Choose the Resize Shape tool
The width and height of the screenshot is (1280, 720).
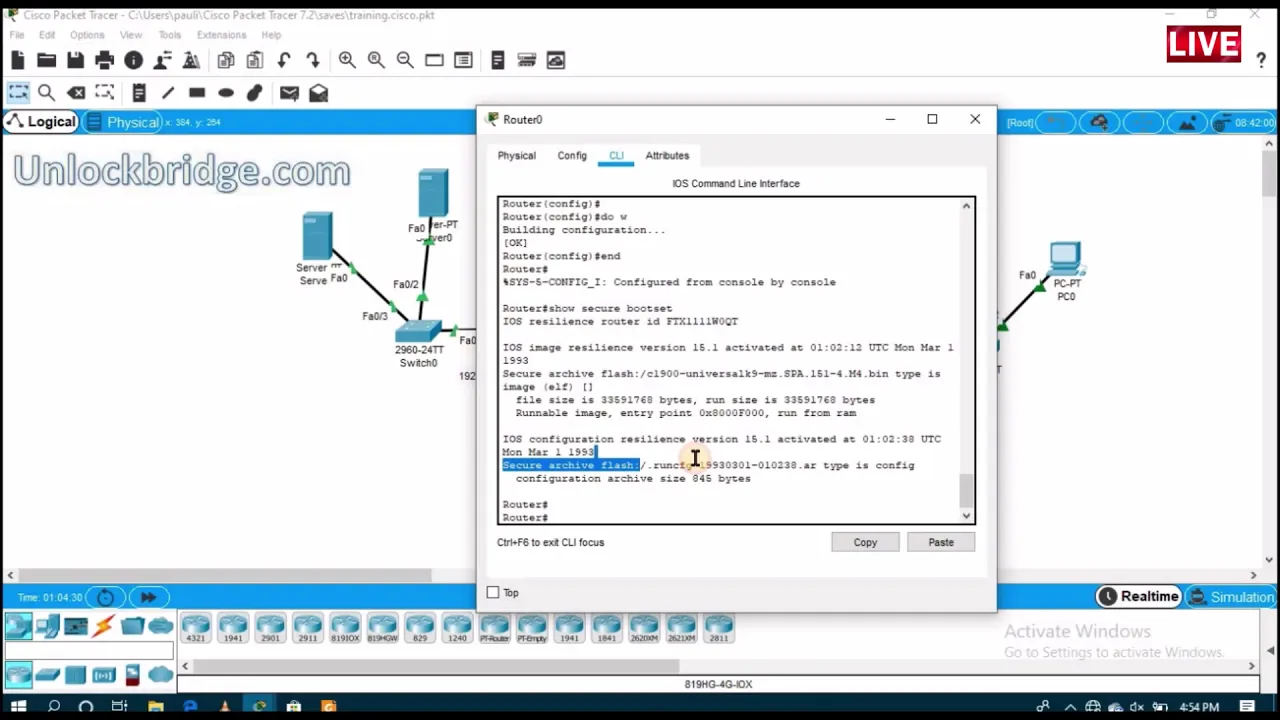(x=105, y=93)
